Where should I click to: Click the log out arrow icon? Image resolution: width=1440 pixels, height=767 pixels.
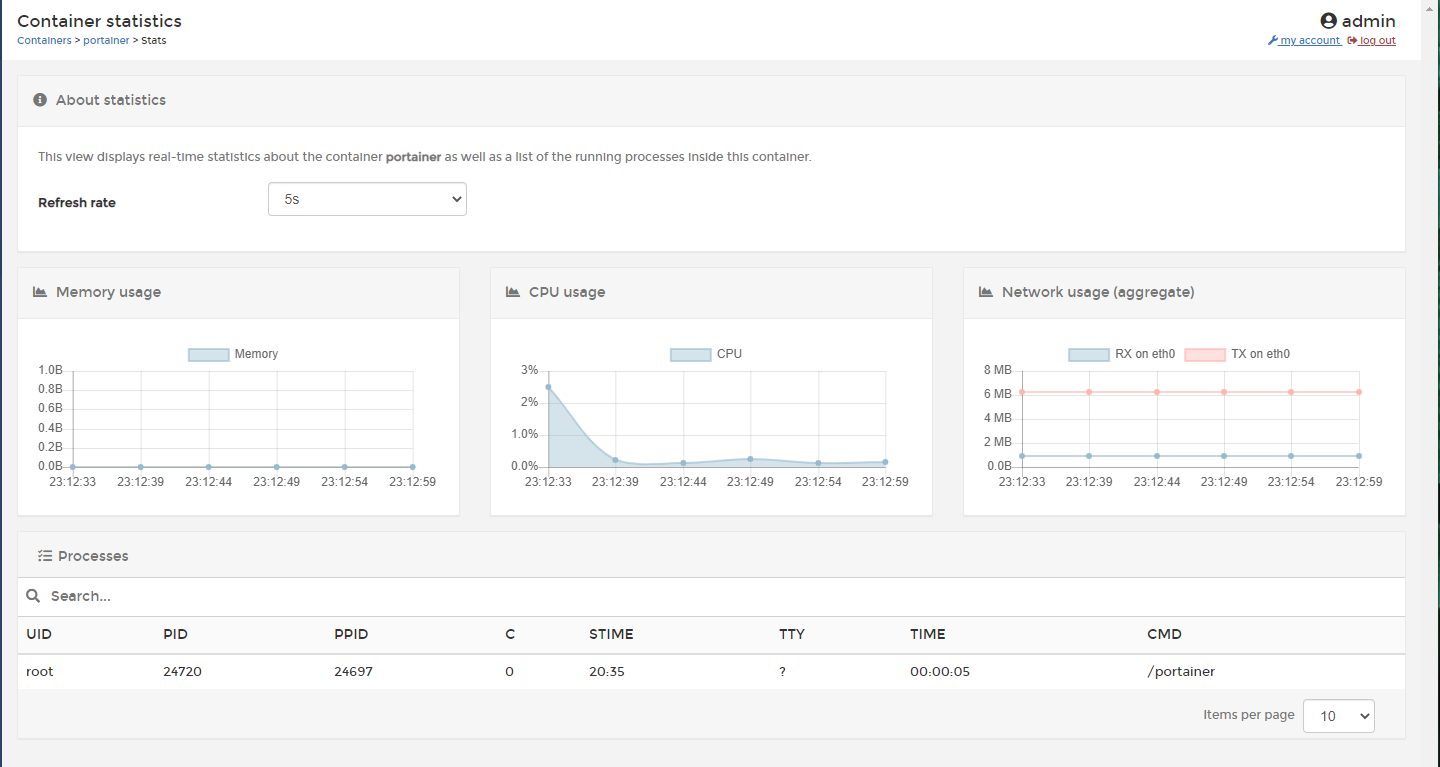[1353, 40]
